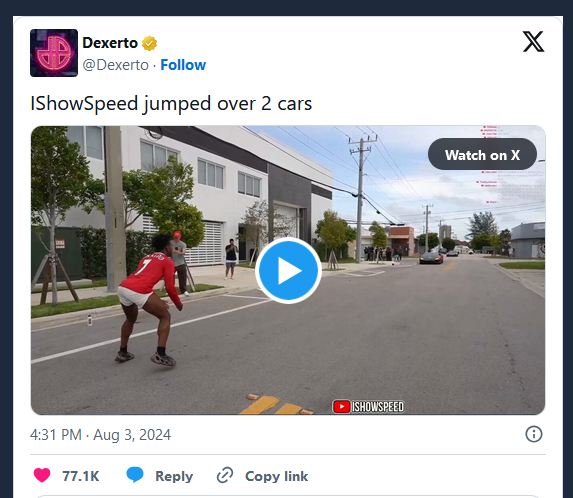
Task: Click the Reply text label
Action: pyautogui.click(x=174, y=476)
